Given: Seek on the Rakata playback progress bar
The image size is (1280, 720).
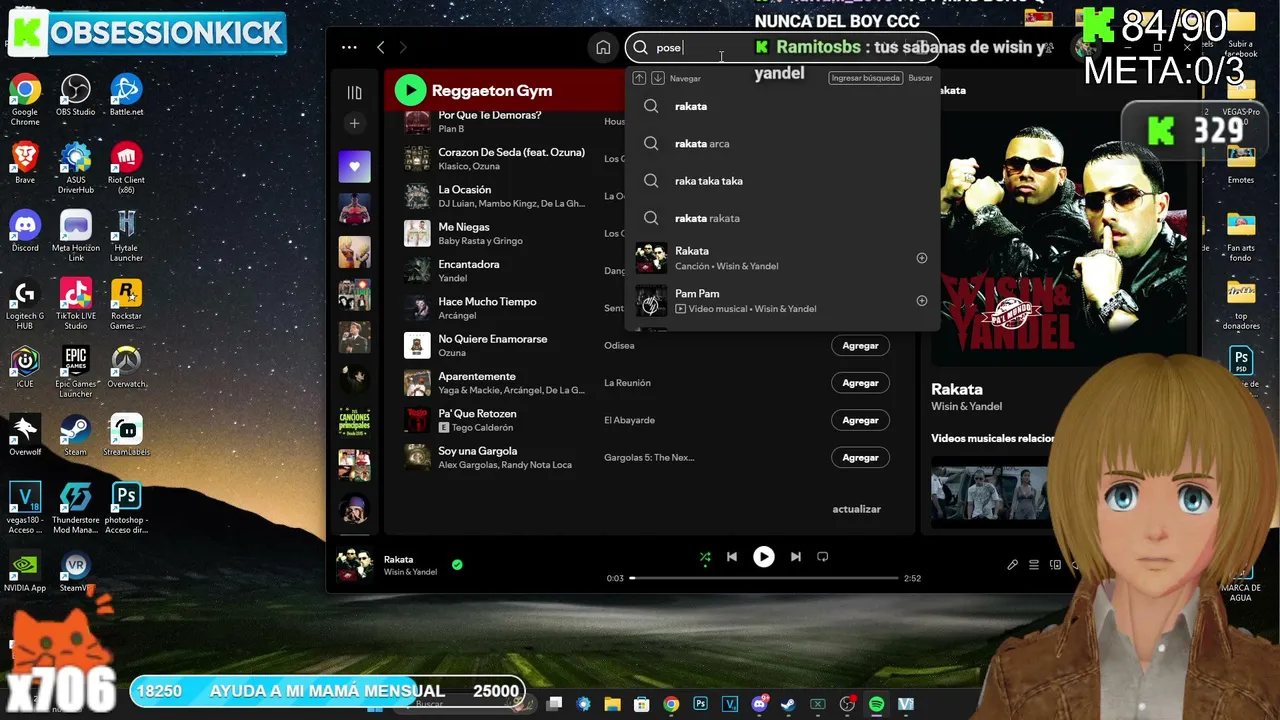Looking at the screenshot, I should 764,578.
